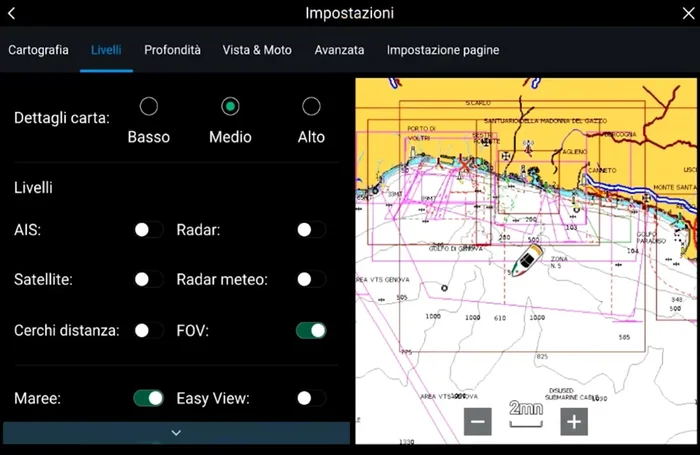
Task: Go to the Avanzata tab
Action: pos(339,50)
